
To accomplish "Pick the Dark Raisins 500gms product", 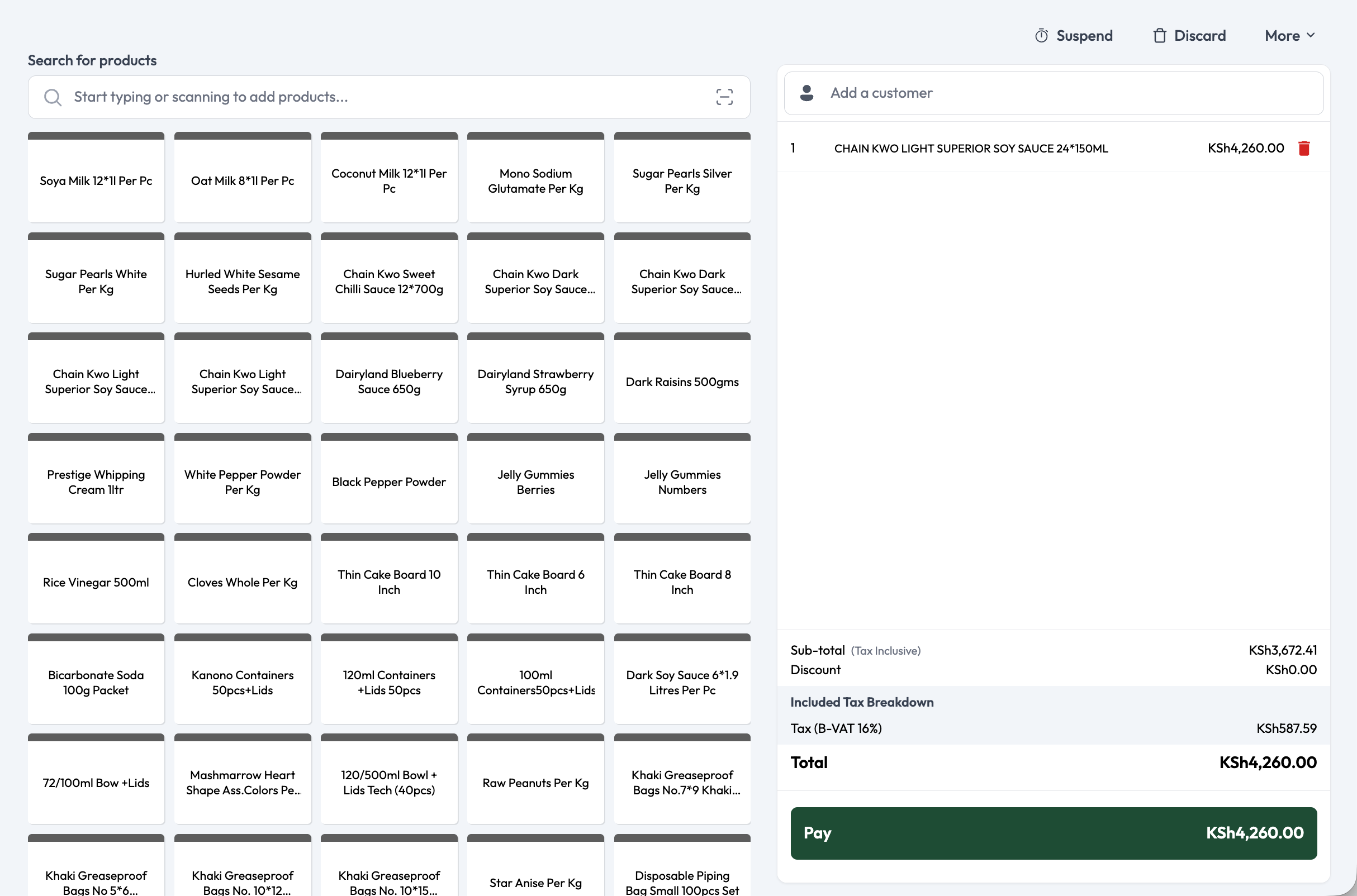I will point(682,378).
